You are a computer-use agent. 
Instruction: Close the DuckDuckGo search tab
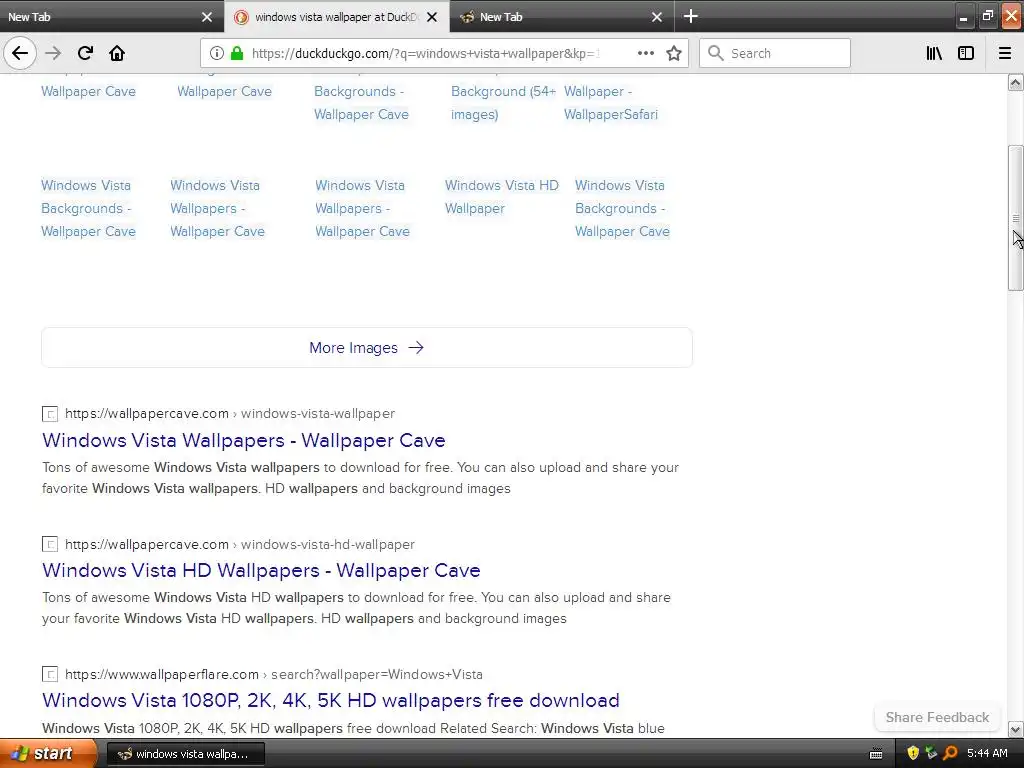(x=432, y=17)
